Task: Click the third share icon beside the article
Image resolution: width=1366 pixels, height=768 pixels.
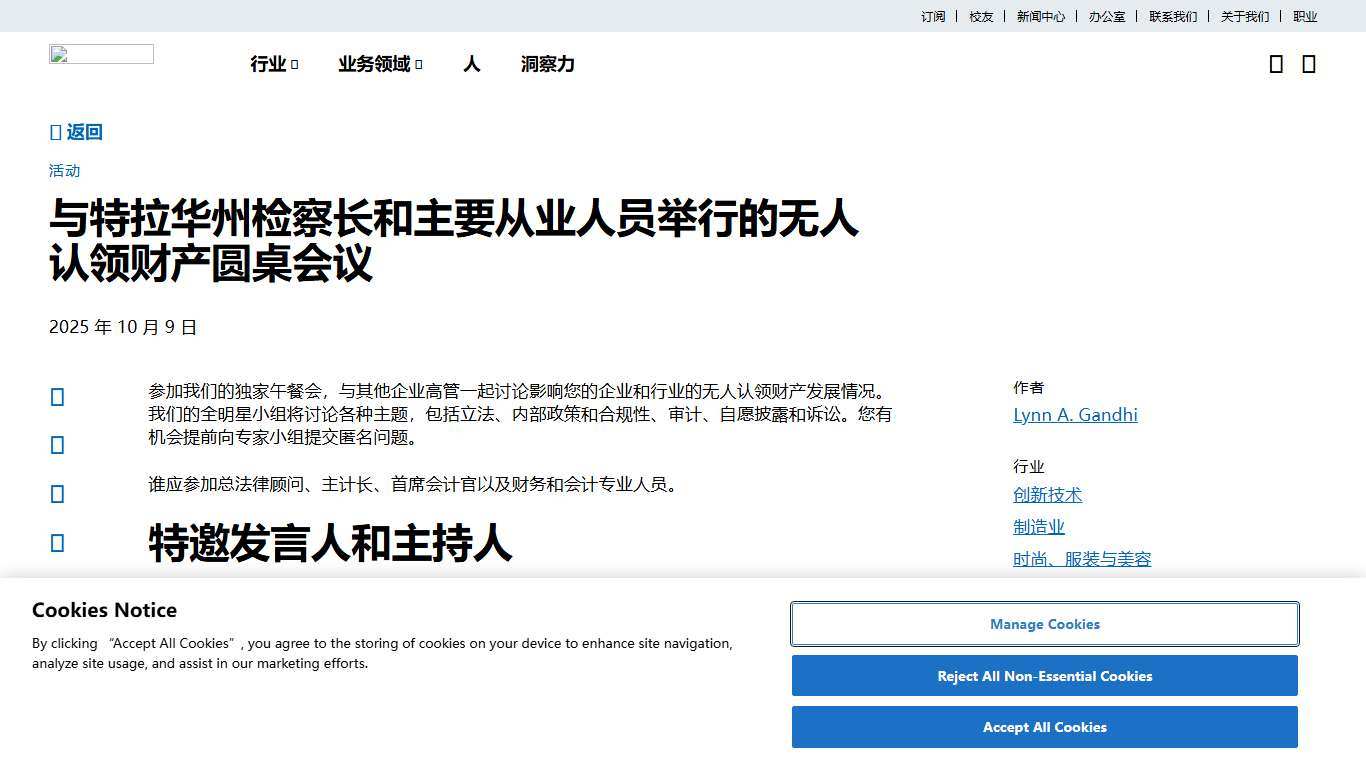Action: [x=58, y=494]
